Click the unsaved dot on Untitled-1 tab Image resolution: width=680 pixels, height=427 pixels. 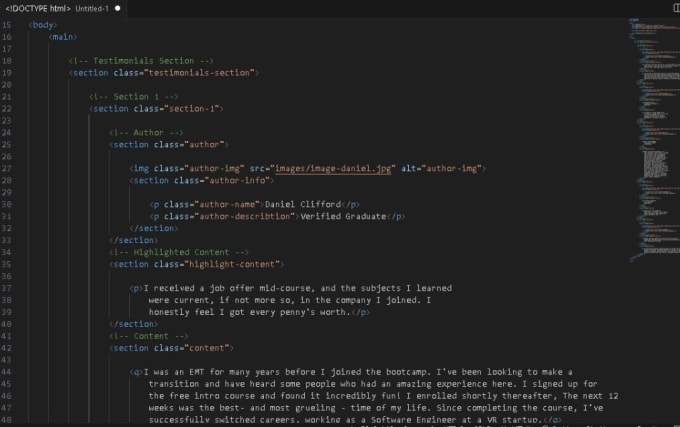click(x=118, y=8)
